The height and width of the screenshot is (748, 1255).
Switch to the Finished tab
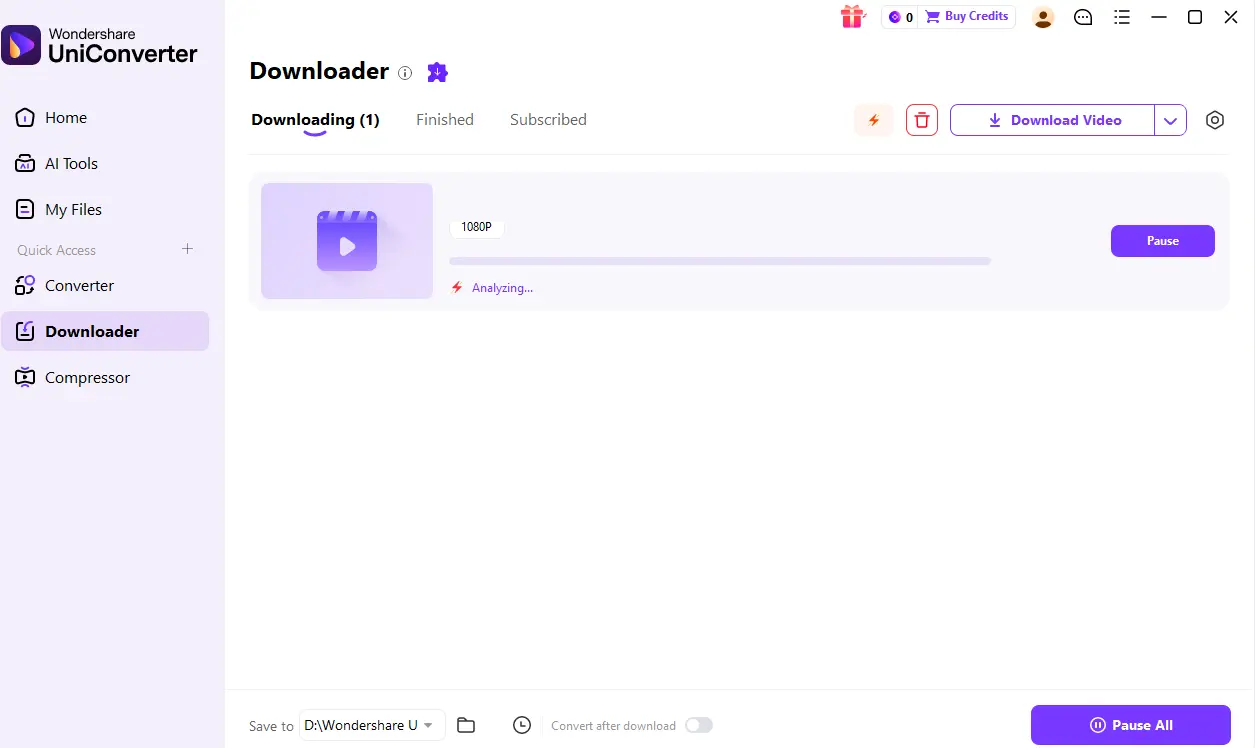[445, 120]
